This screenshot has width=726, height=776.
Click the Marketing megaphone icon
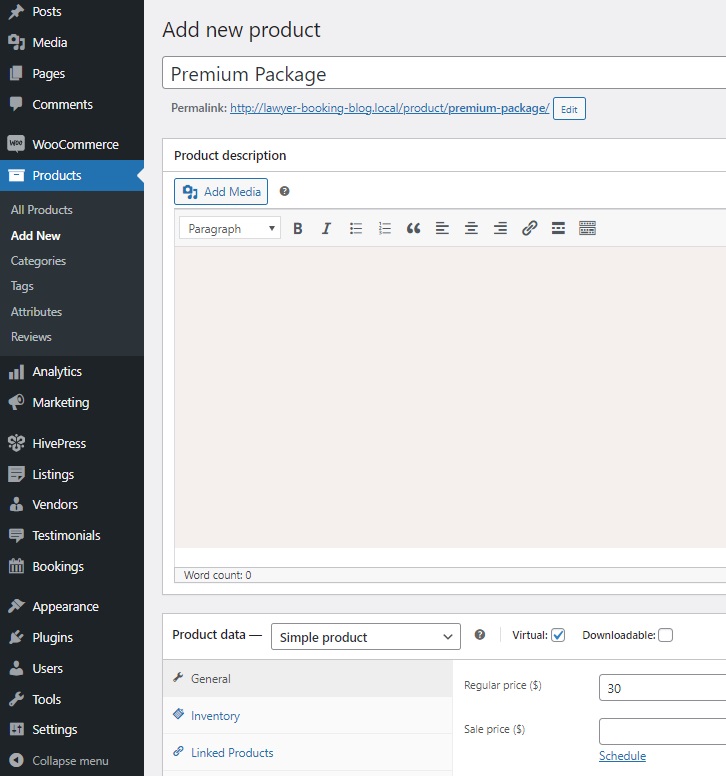(16, 402)
